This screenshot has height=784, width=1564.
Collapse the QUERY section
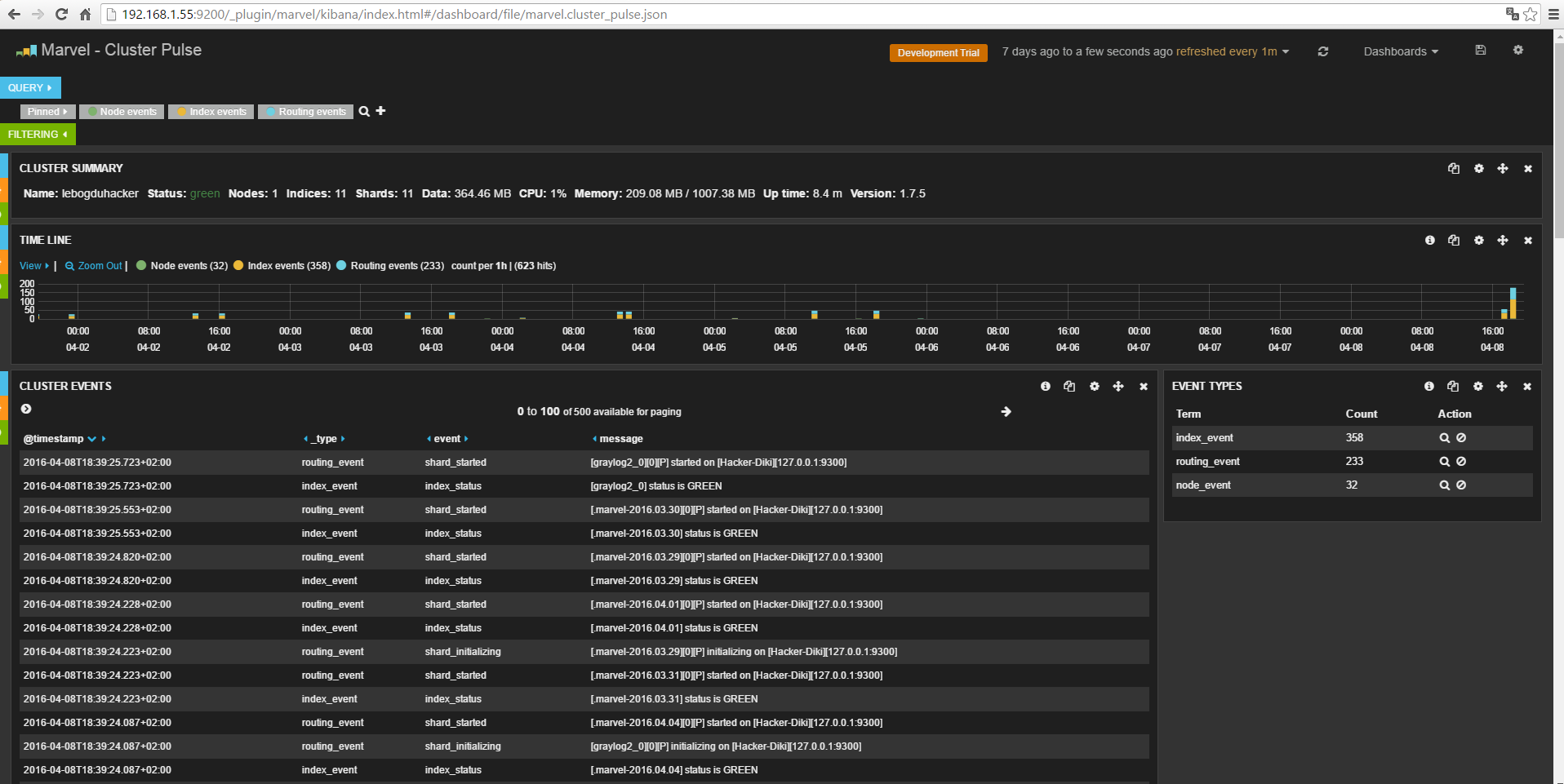tap(30, 87)
